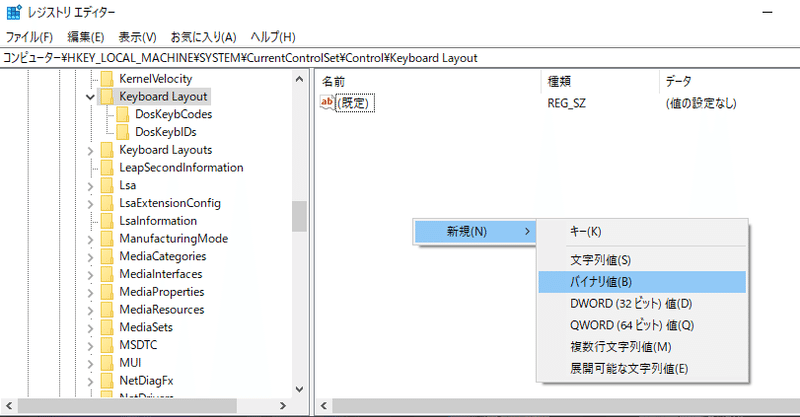Click the tree pane scroll left arrow

[x=9, y=406]
